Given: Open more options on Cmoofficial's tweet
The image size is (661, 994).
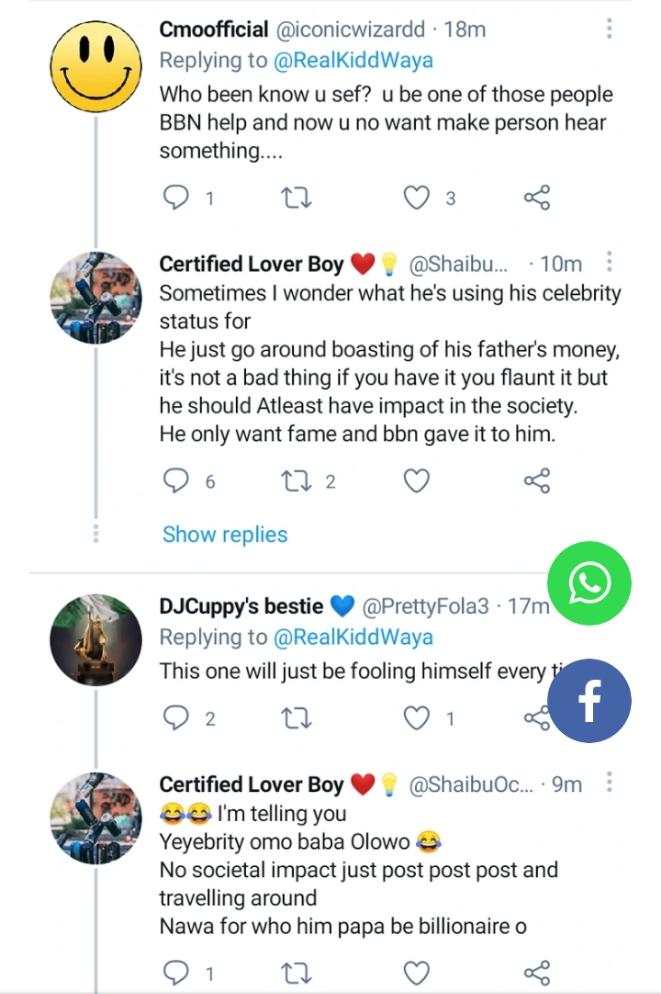Looking at the screenshot, I should pyautogui.click(x=609, y=29).
